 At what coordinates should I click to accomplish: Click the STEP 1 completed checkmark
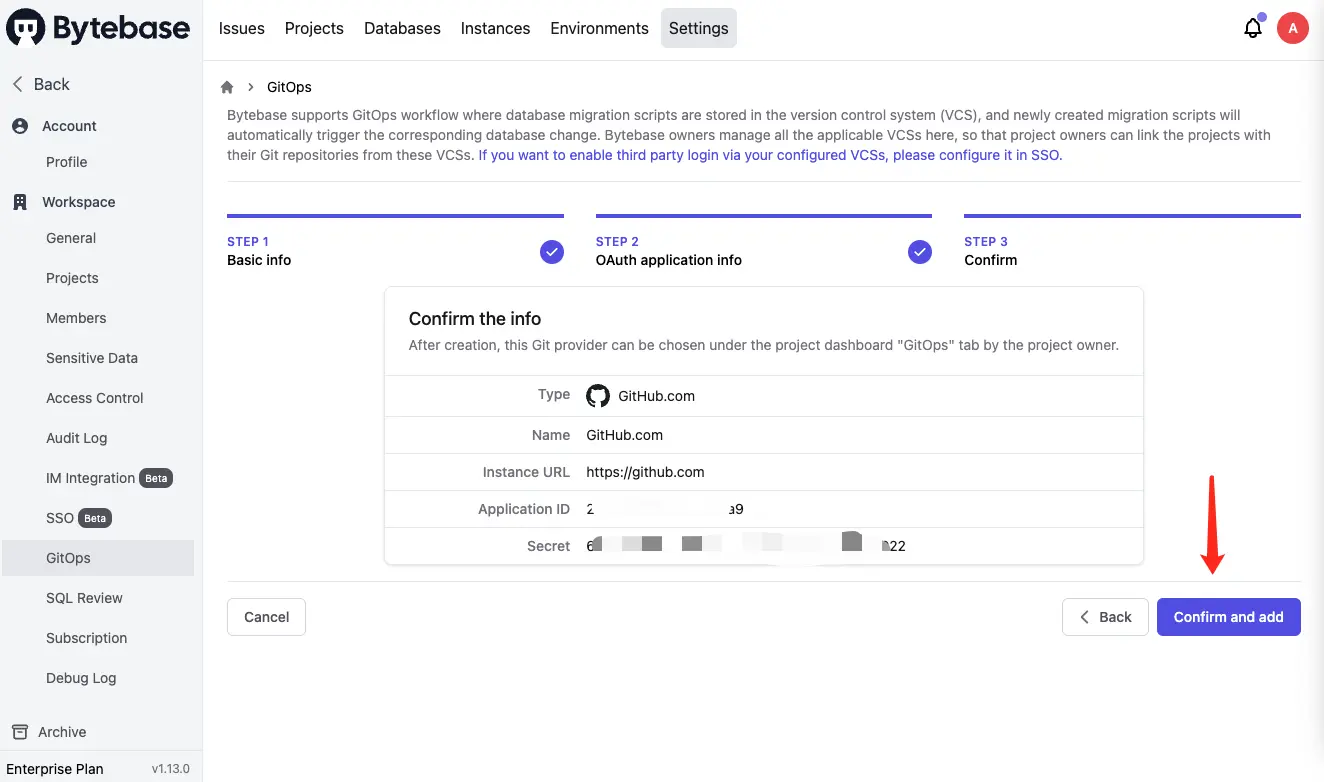[551, 251]
